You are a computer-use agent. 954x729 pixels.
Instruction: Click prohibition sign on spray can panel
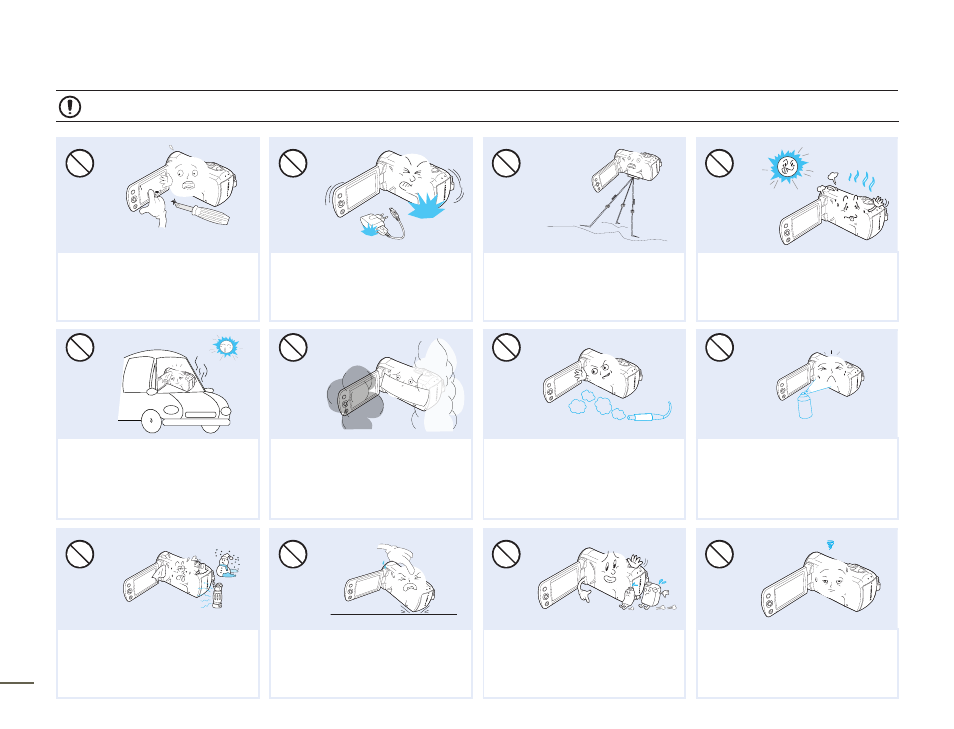coord(719,347)
